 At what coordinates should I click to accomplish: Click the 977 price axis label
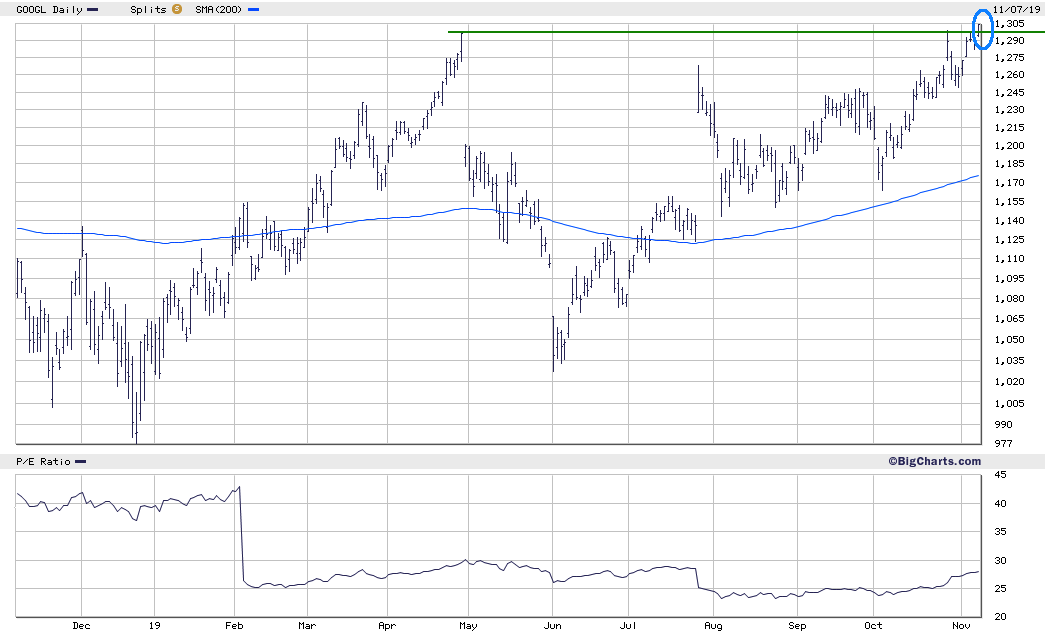[1003, 444]
